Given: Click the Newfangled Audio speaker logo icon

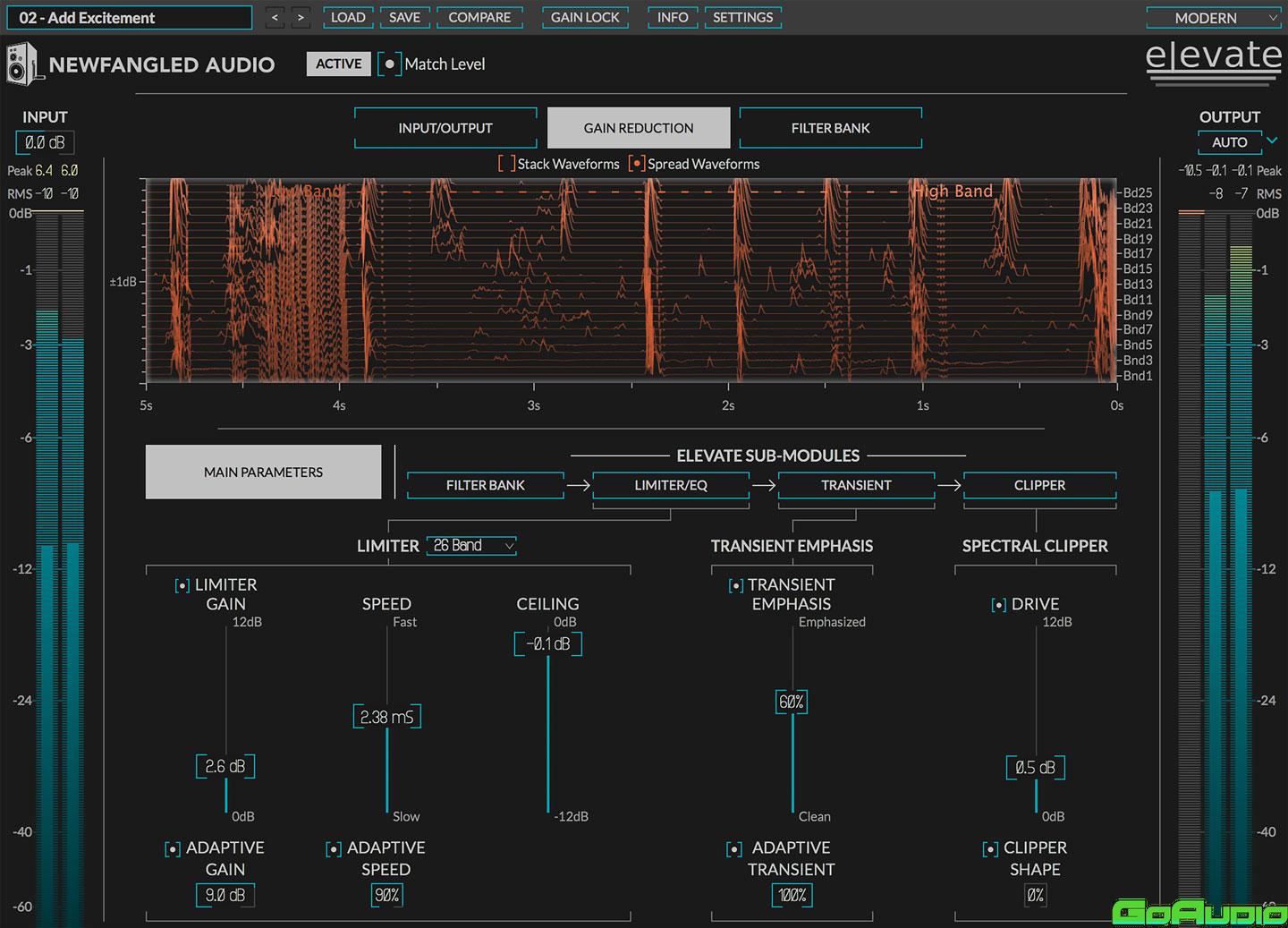Looking at the screenshot, I should coord(23,64).
